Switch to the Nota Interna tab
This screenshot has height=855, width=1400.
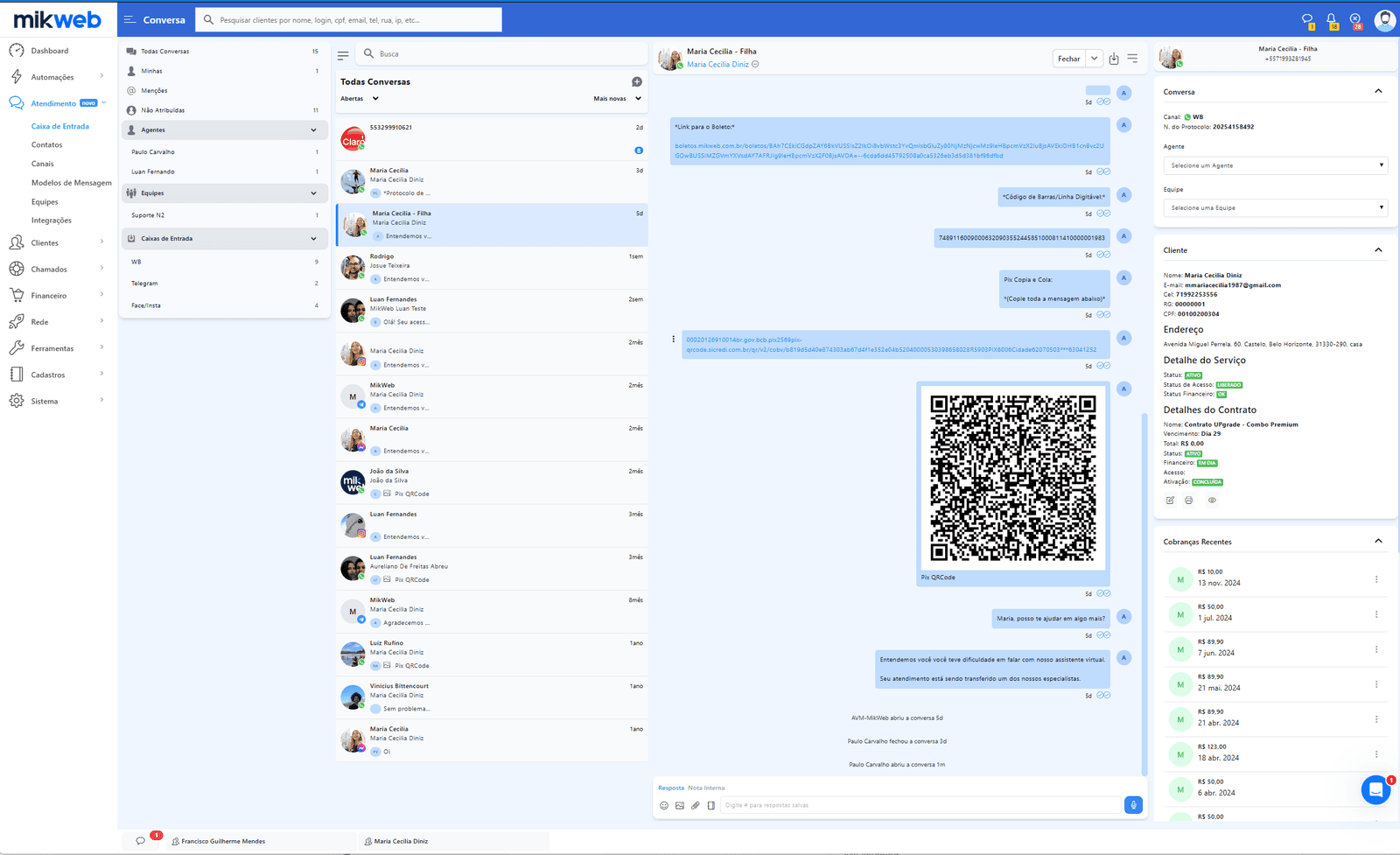click(706, 788)
